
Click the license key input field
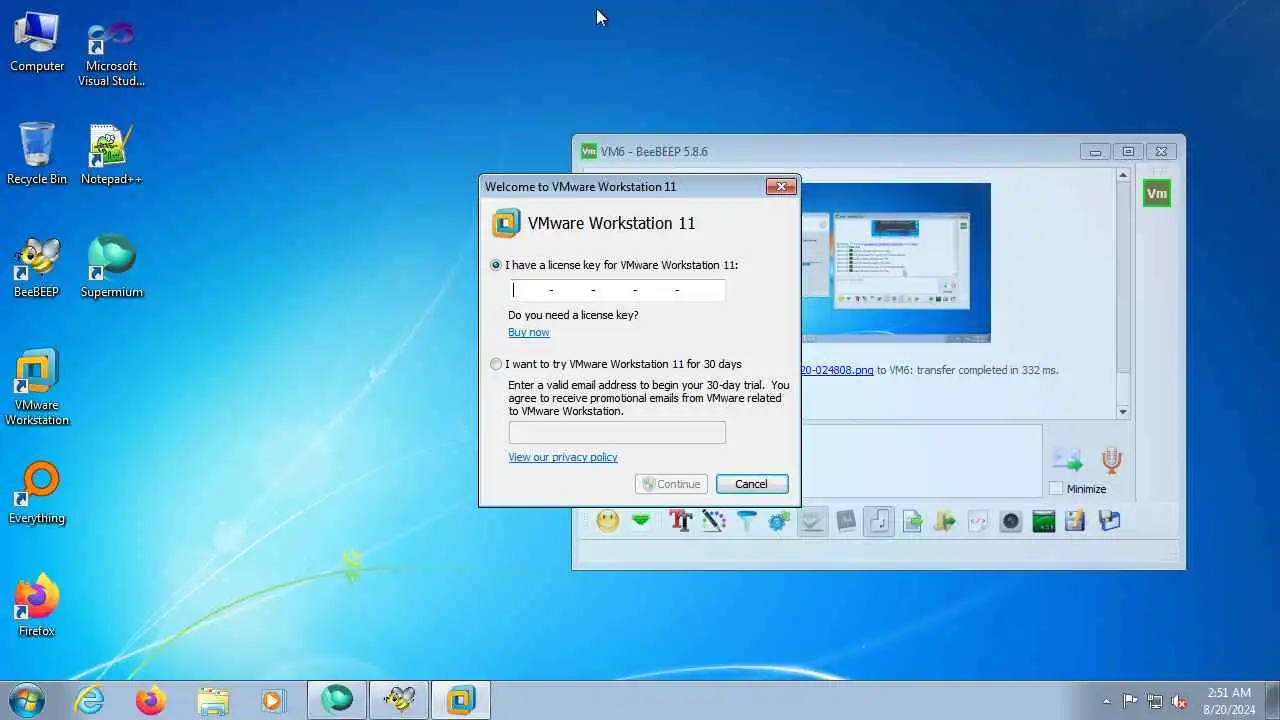pos(617,290)
